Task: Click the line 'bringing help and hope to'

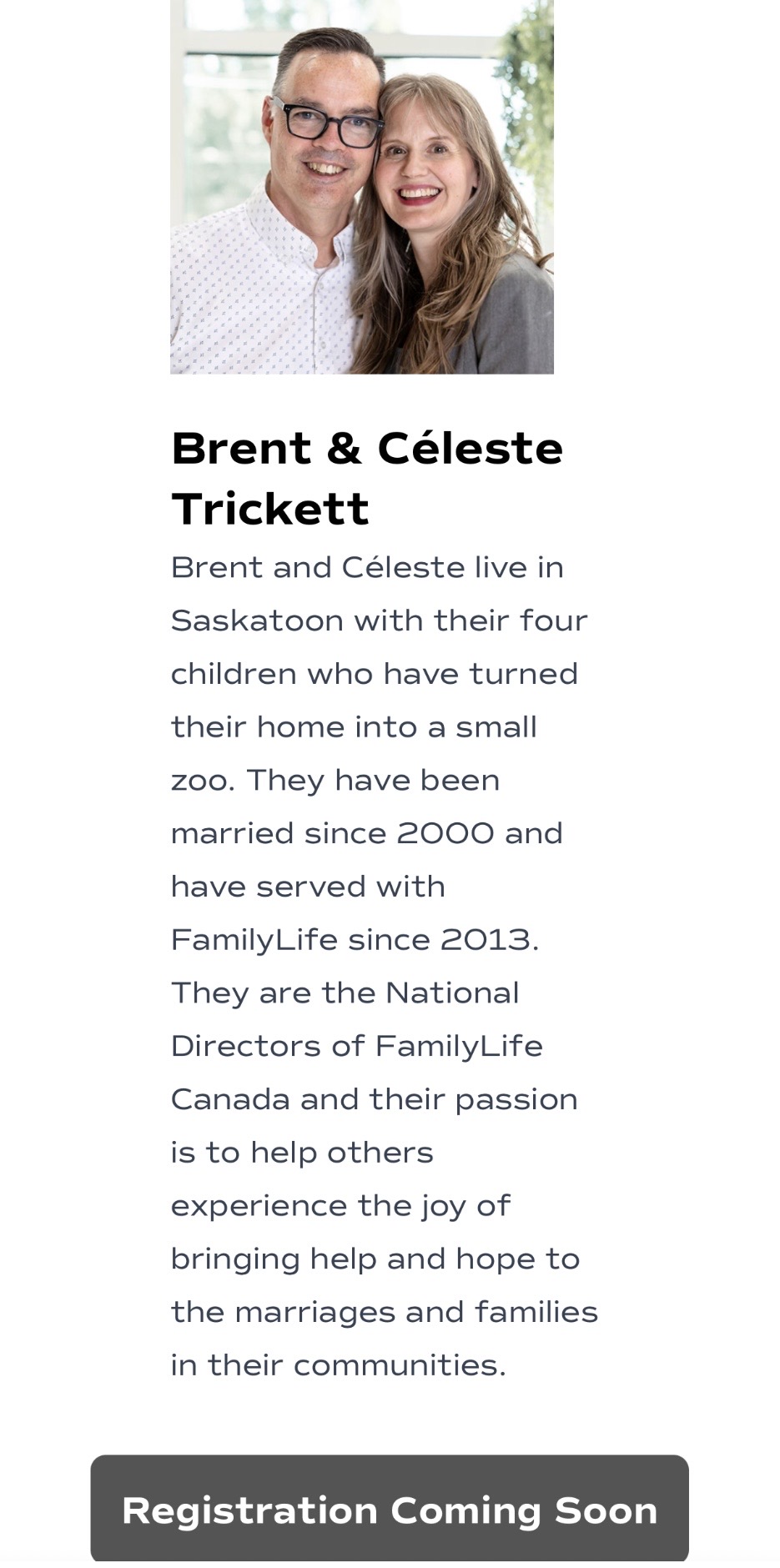Action: [x=375, y=1259]
